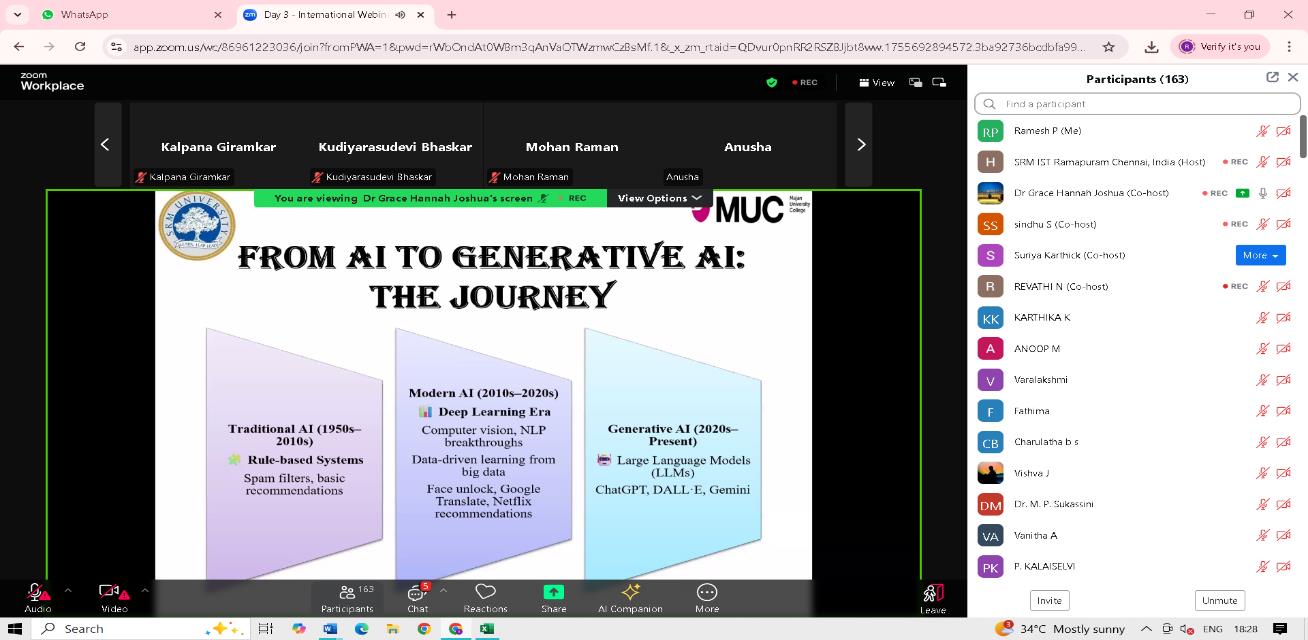Image resolution: width=1308 pixels, height=640 pixels.
Task: Click video-off icon for Vanitha A
Action: click(x=1284, y=535)
